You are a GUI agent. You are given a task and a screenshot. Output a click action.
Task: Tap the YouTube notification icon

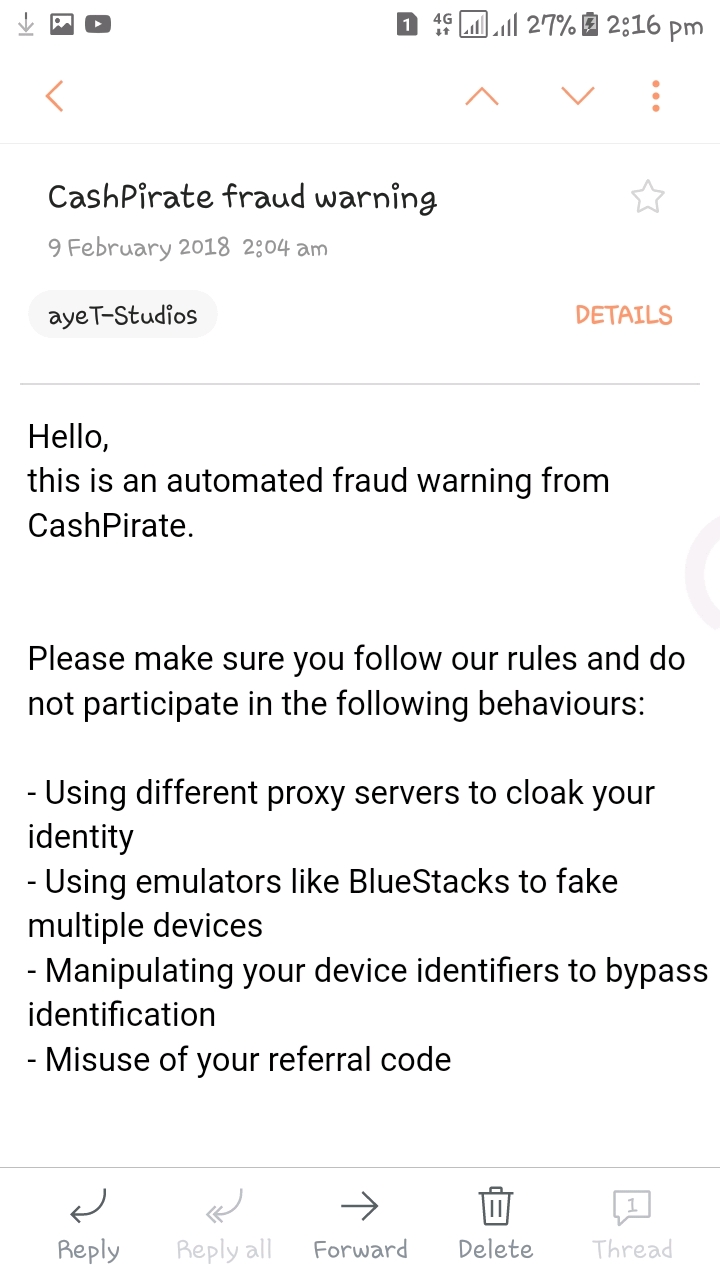pyautogui.click(x=97, y=25)
